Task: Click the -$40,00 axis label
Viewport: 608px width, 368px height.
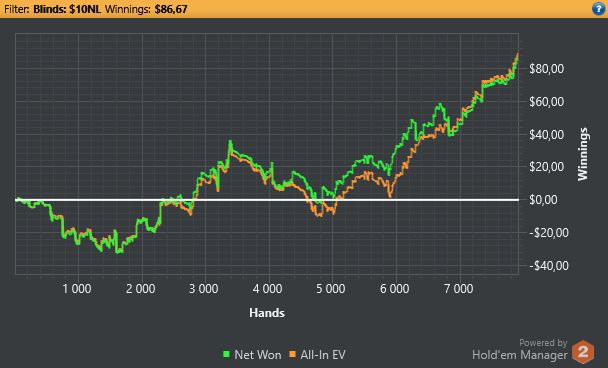Action: (x=549, y=266)
